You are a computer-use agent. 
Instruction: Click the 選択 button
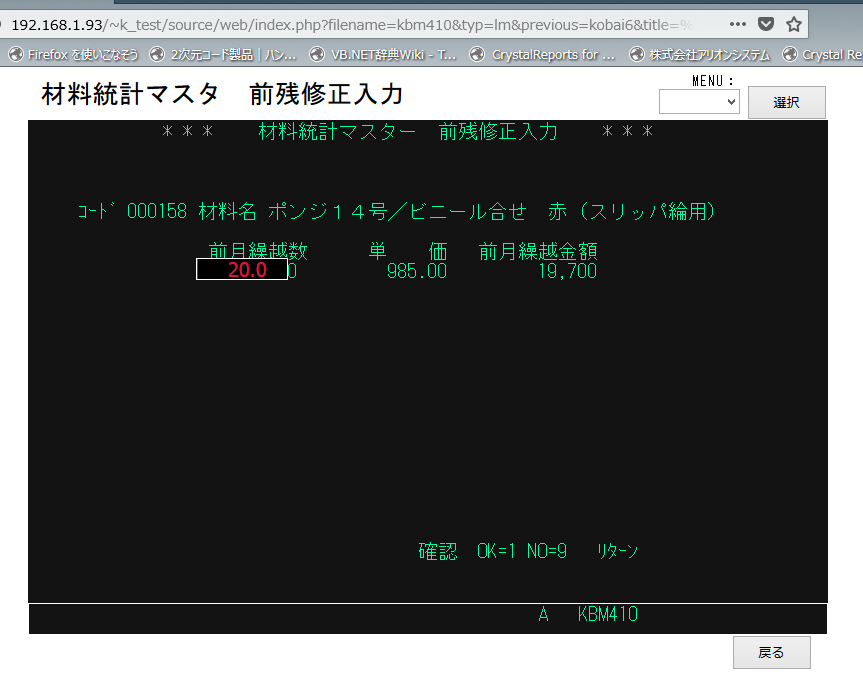tap(786, 102)
